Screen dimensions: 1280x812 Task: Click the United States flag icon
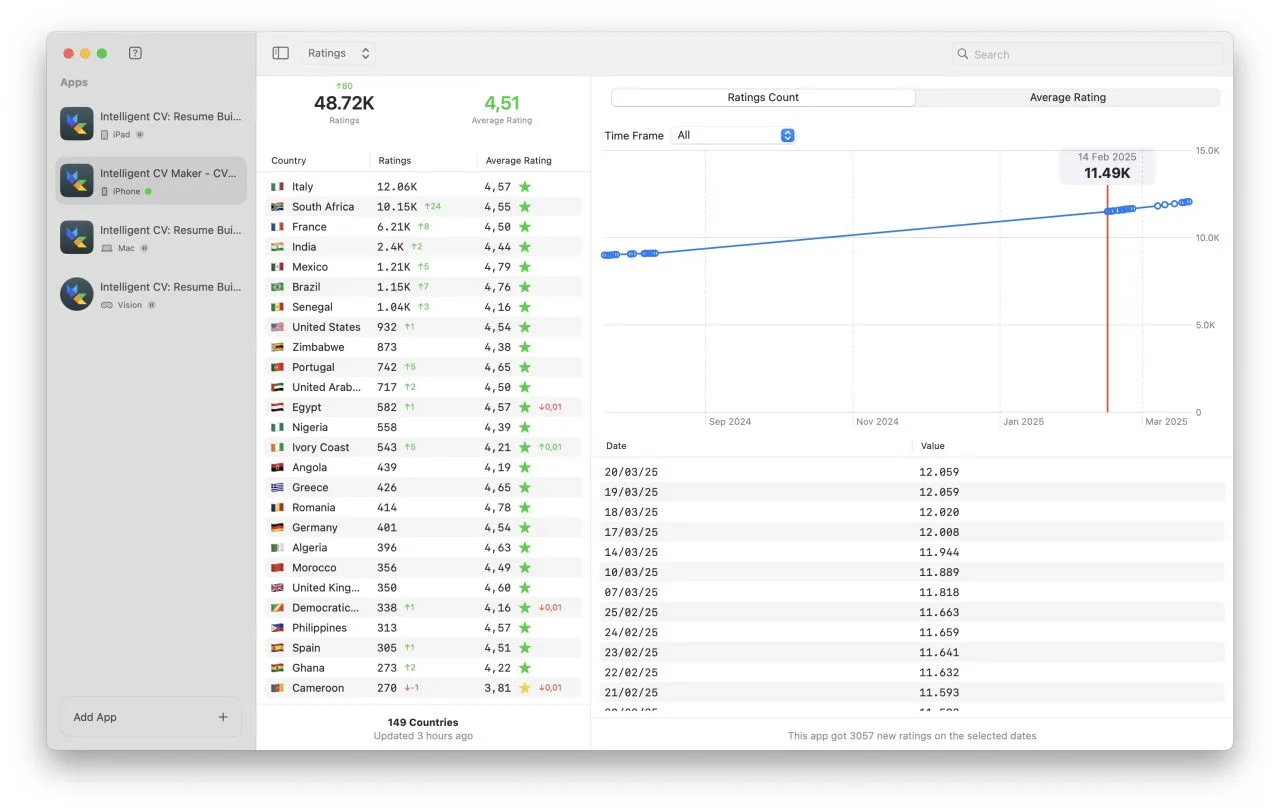click(278, 327)
